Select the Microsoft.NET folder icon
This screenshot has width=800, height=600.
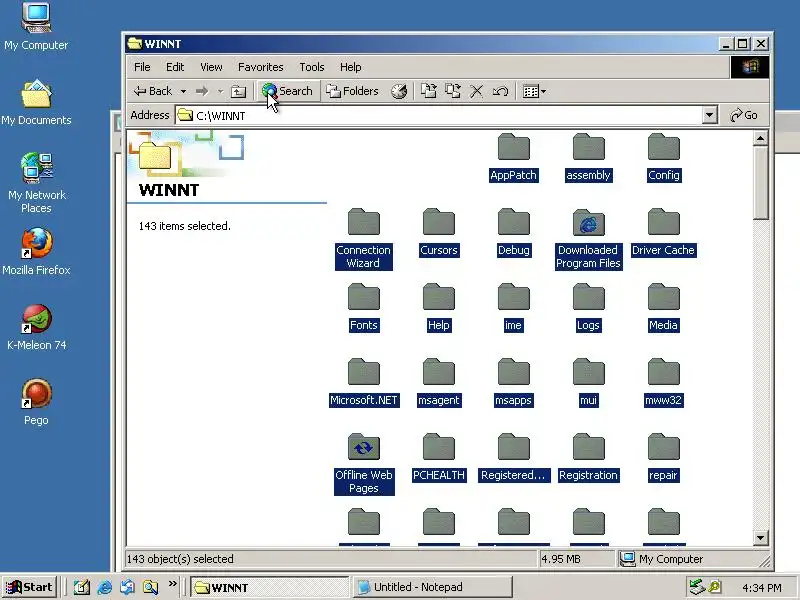(x=363, y=372)
